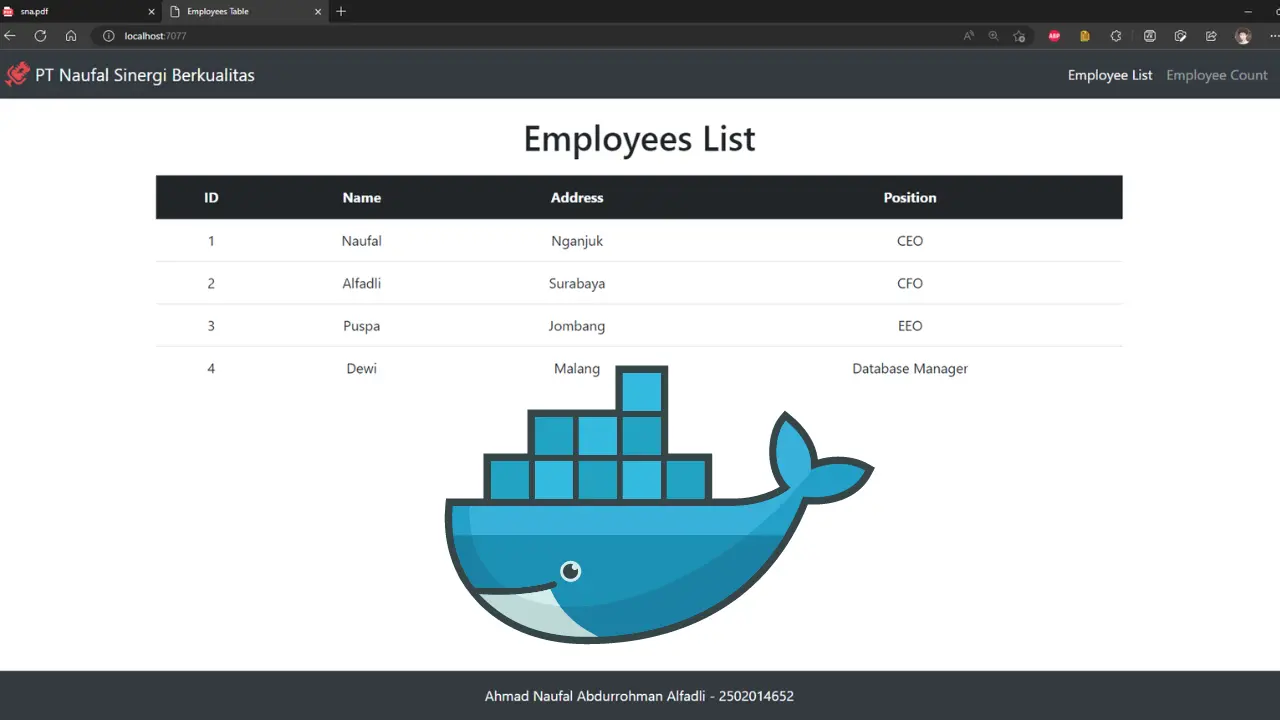The height and width of the screenshot is (720, 1280).
Task: Click the address cell Jombang
Action: pos(577,326)
